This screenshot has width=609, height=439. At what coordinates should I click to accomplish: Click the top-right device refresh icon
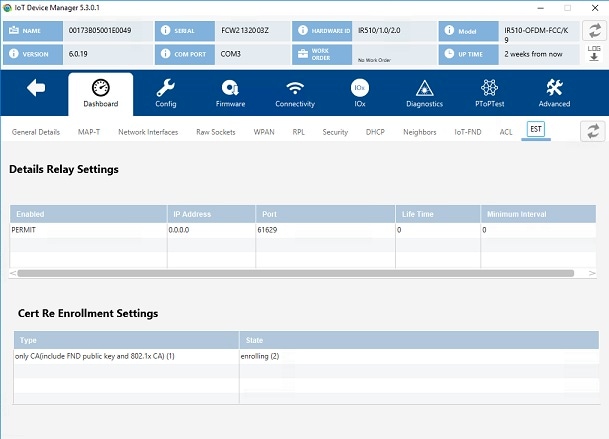coord(593,31)
